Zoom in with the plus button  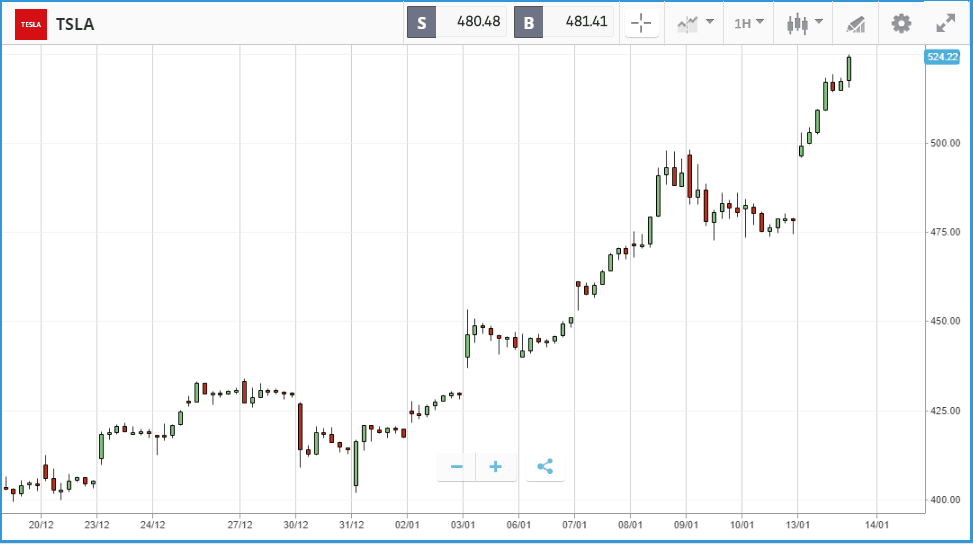495,466
